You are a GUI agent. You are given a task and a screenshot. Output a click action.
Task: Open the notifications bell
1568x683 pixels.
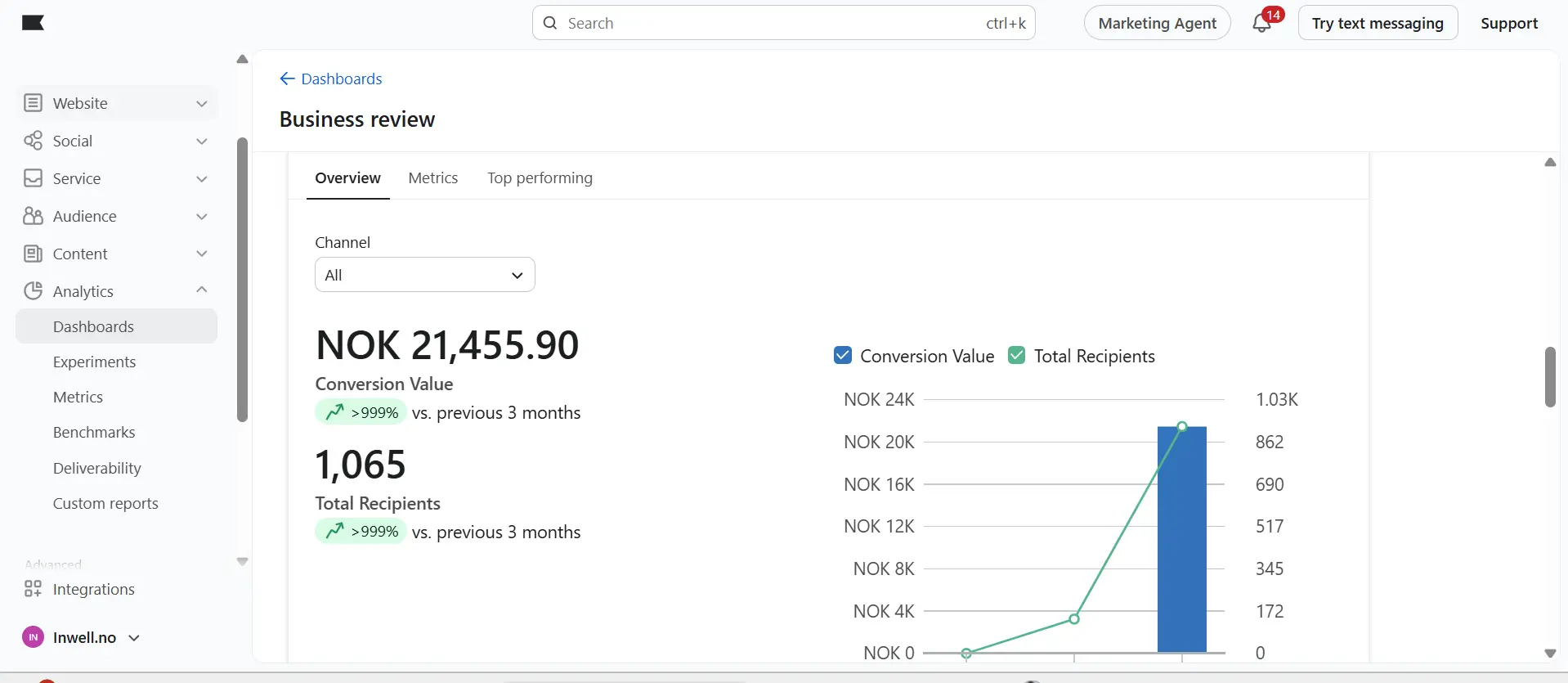coord(1261,23)
